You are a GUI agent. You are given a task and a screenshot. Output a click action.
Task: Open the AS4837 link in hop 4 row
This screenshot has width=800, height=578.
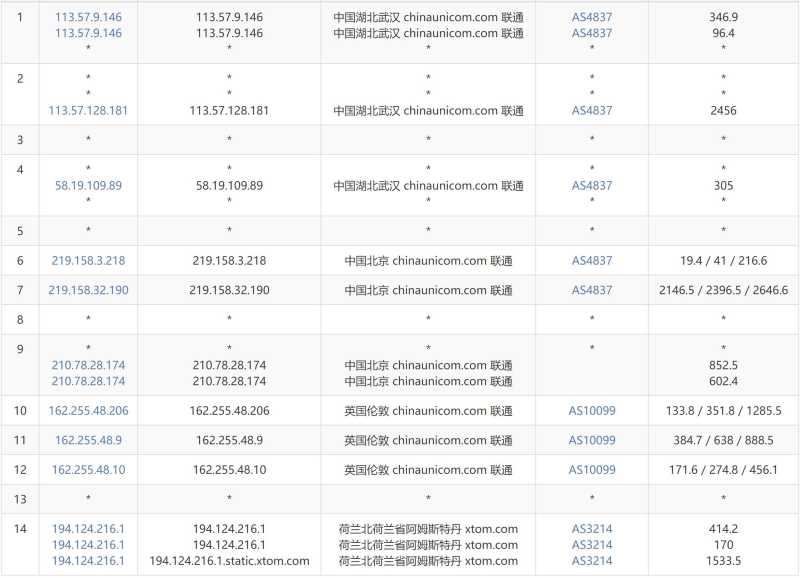(592, 185)
